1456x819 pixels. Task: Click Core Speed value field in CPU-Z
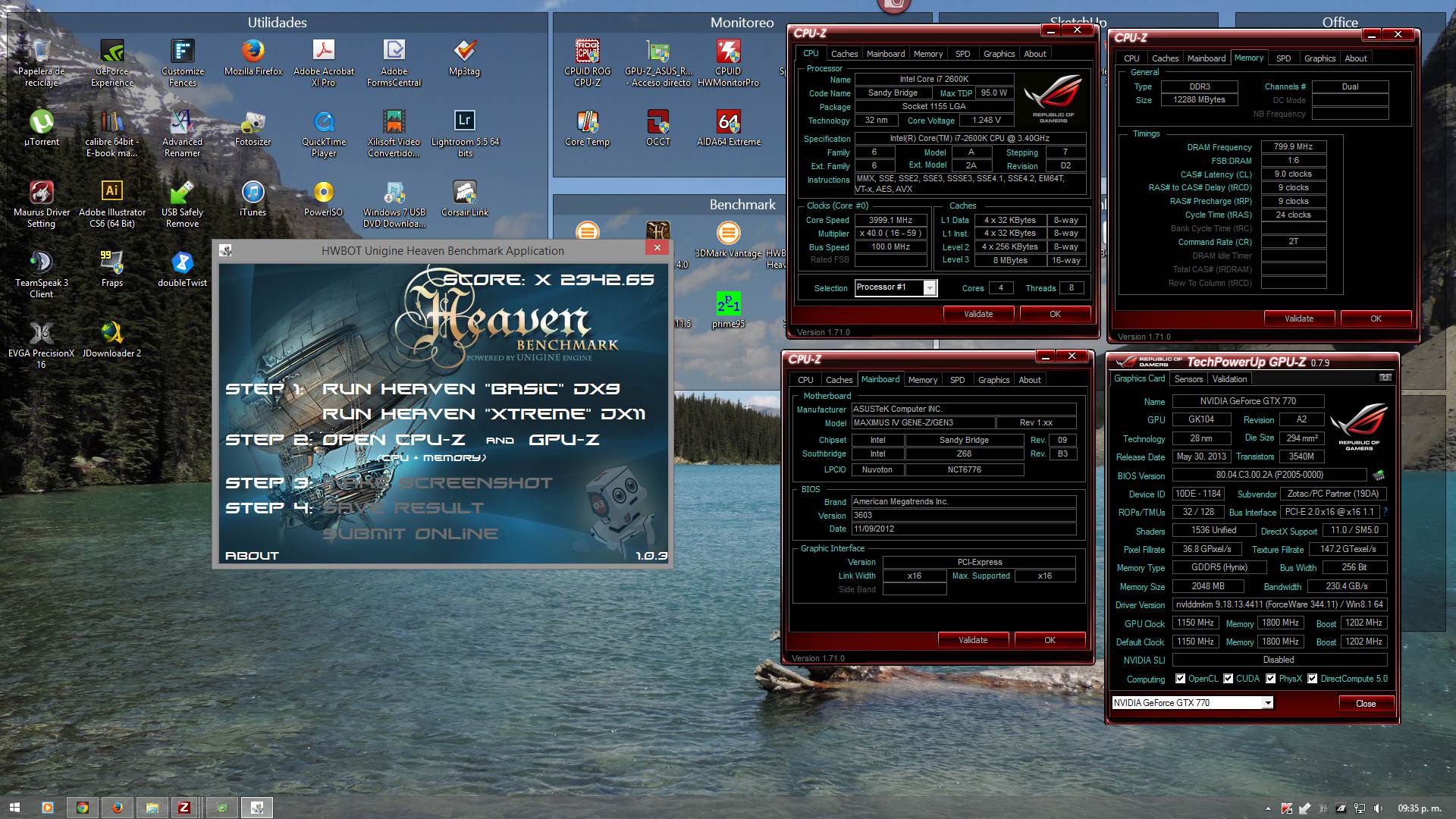[891, 220]
